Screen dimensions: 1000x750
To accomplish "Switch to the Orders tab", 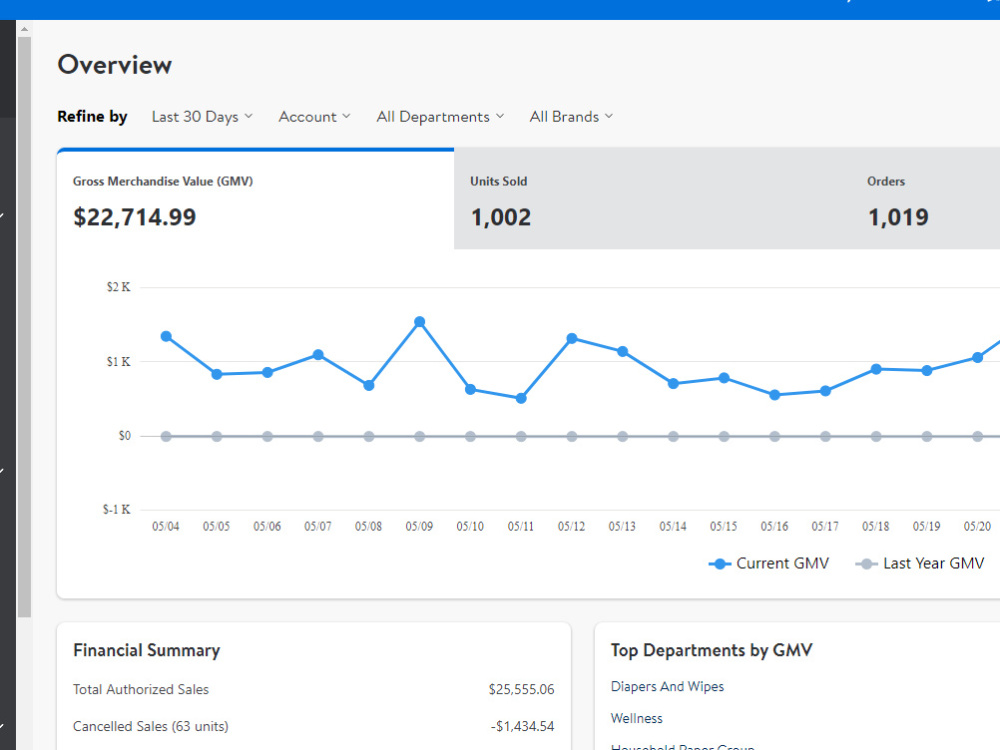I will click(926, 199).
